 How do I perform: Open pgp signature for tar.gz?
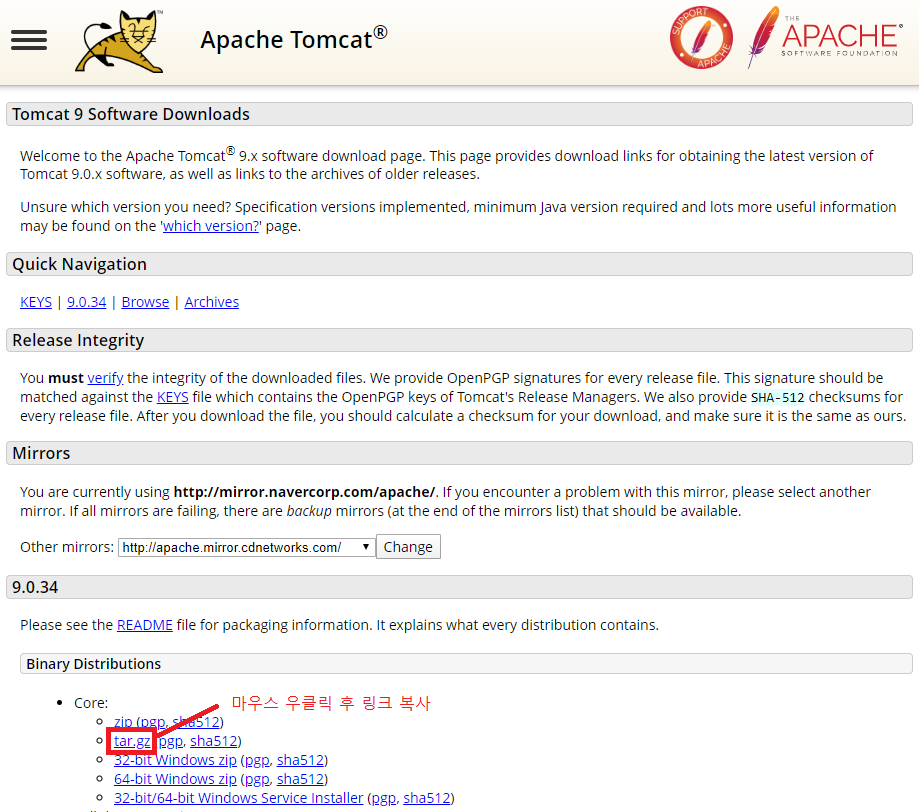click(171, 741)
